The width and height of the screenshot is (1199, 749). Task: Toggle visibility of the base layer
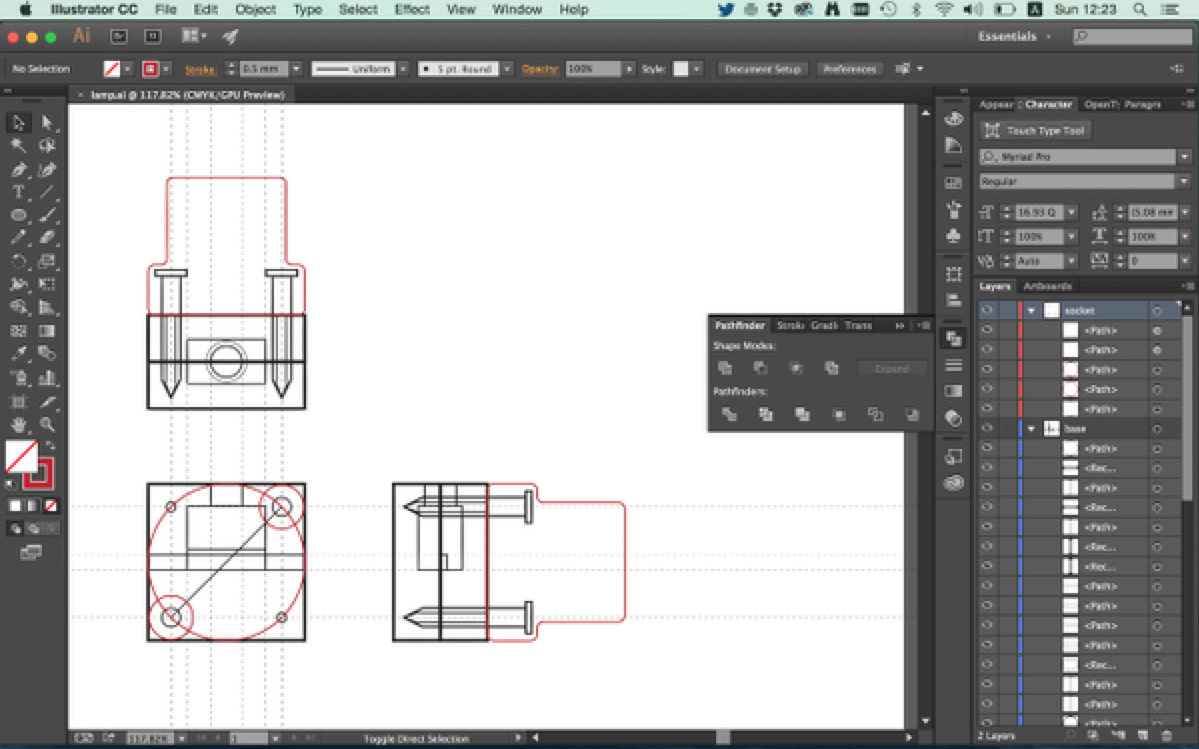tap(987, 429)
